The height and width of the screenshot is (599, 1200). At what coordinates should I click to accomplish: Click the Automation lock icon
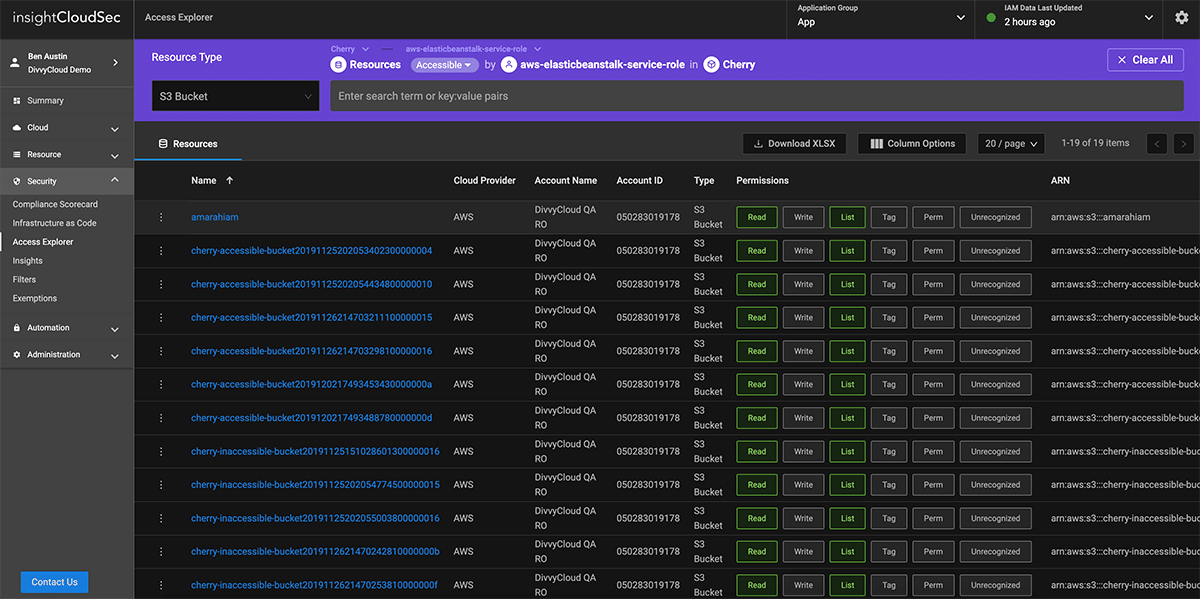pyautogui.click(x=17, y=328)
